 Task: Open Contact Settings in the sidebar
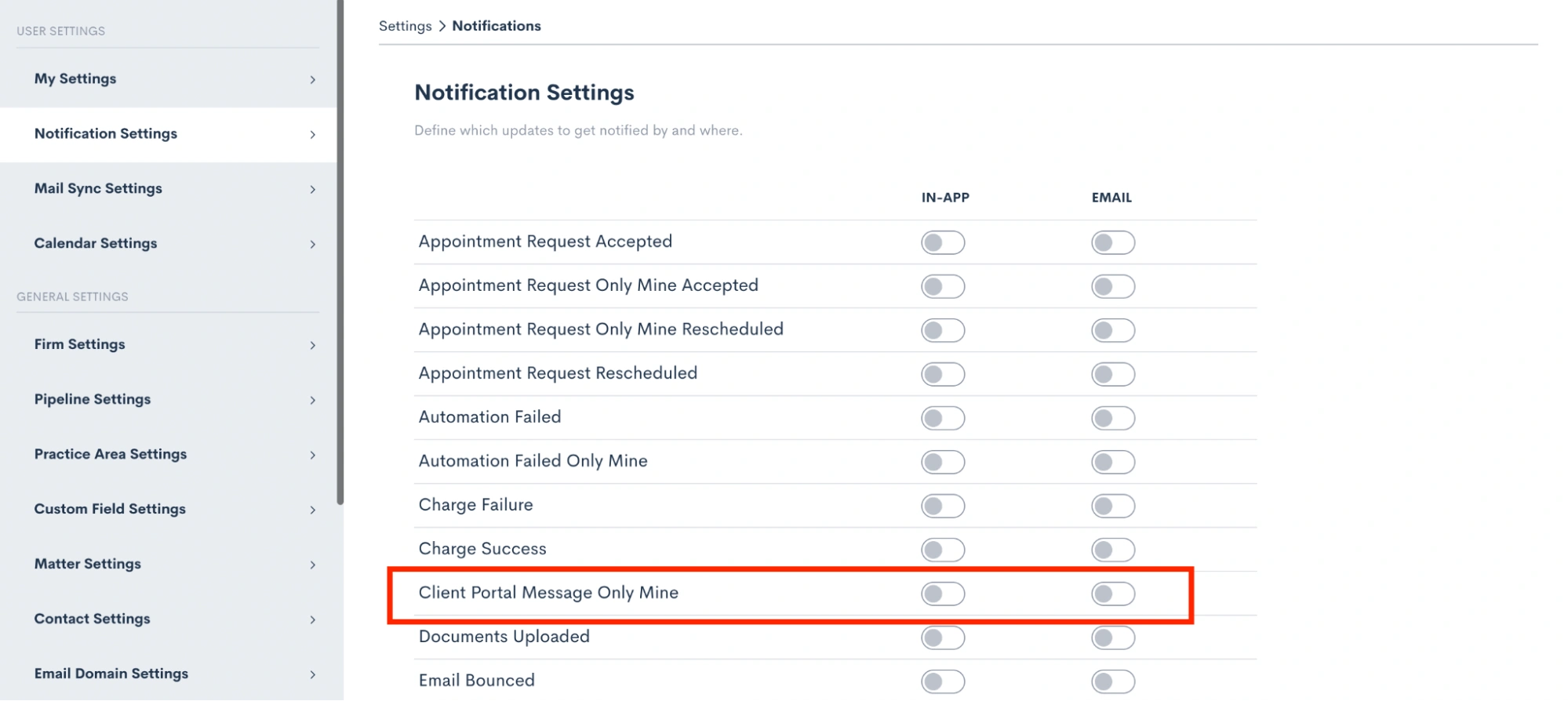168,619
